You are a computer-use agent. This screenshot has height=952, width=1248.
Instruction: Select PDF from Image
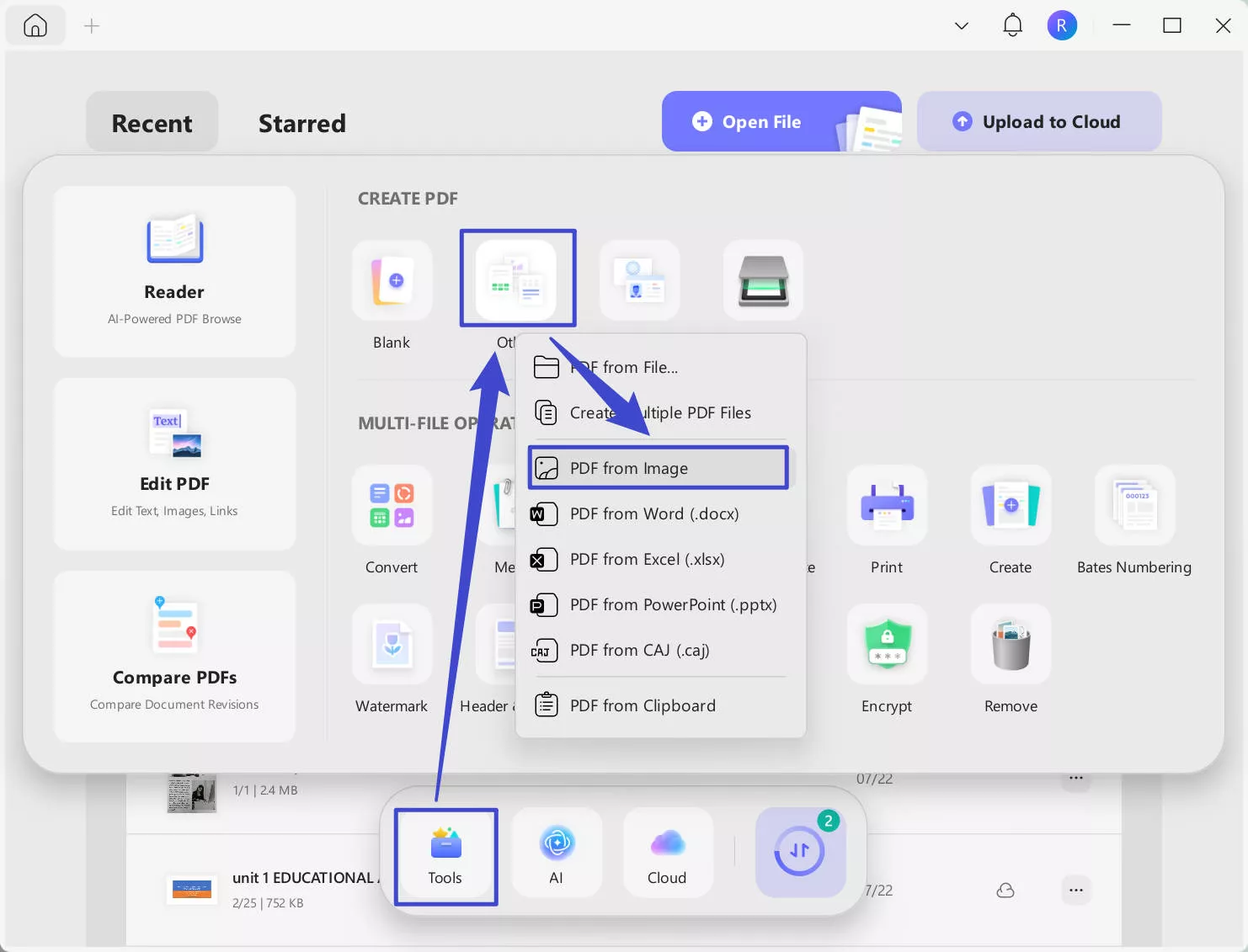[660, 468]
